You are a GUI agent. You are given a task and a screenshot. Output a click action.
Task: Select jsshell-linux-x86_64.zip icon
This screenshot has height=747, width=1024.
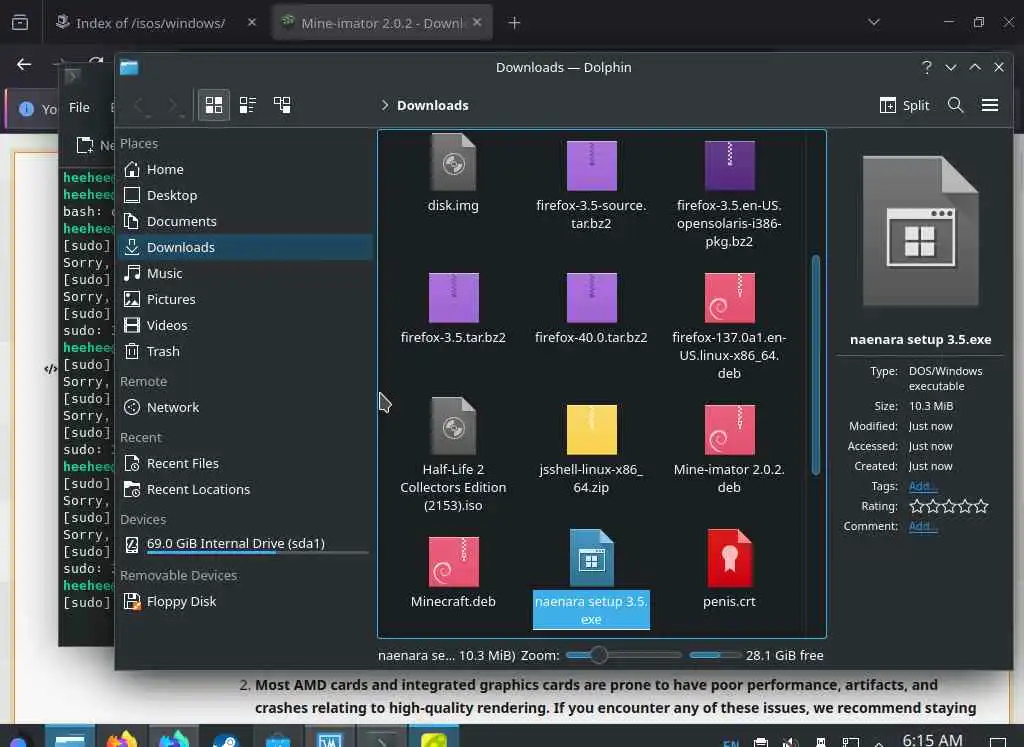pyautogui.click(x=591, y=430)
